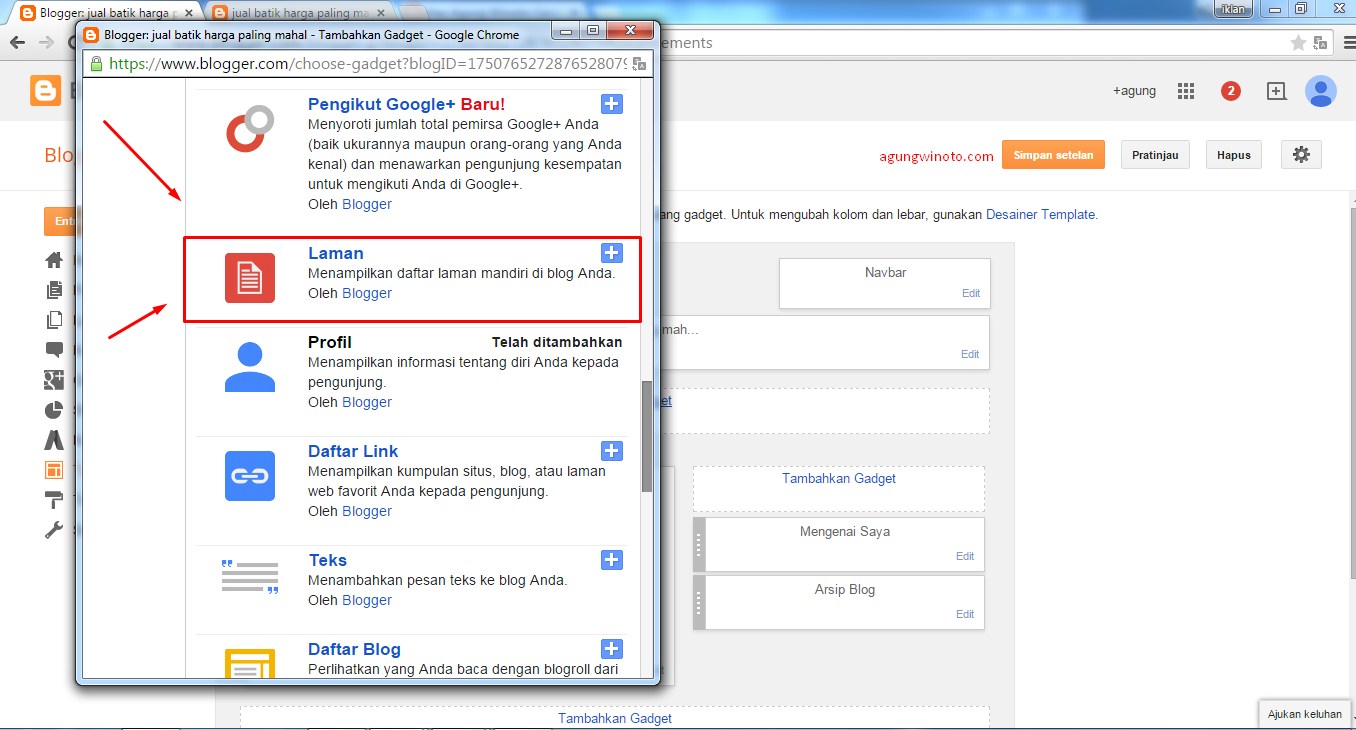This screenshot has width=1356, height=730.
Task: Edit the Mengenai Saya gadget
Action: [x=965, y=556]
